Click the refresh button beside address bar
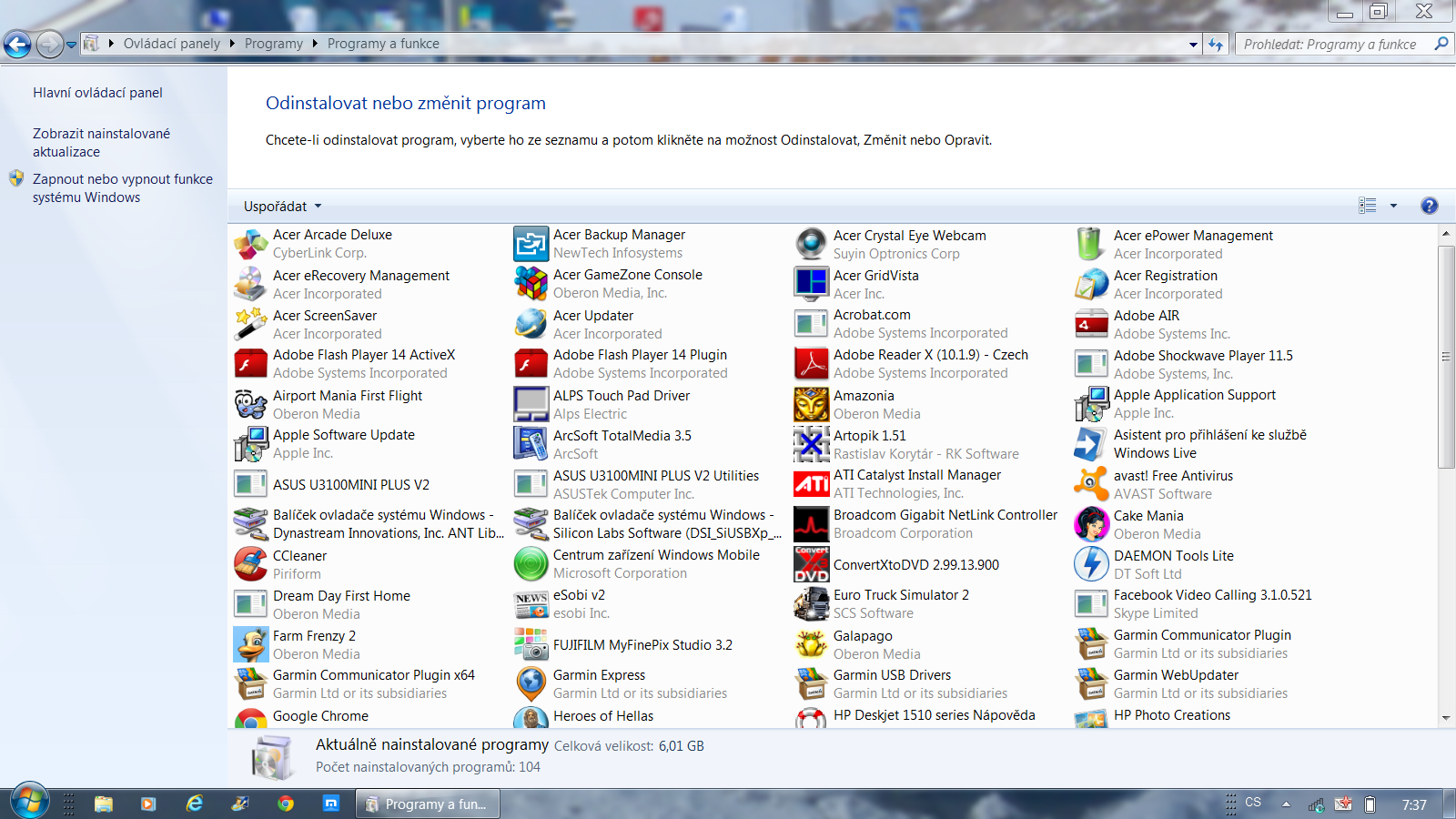The width and height of the screenshot is (1456, 819). tap(1216, 44)
